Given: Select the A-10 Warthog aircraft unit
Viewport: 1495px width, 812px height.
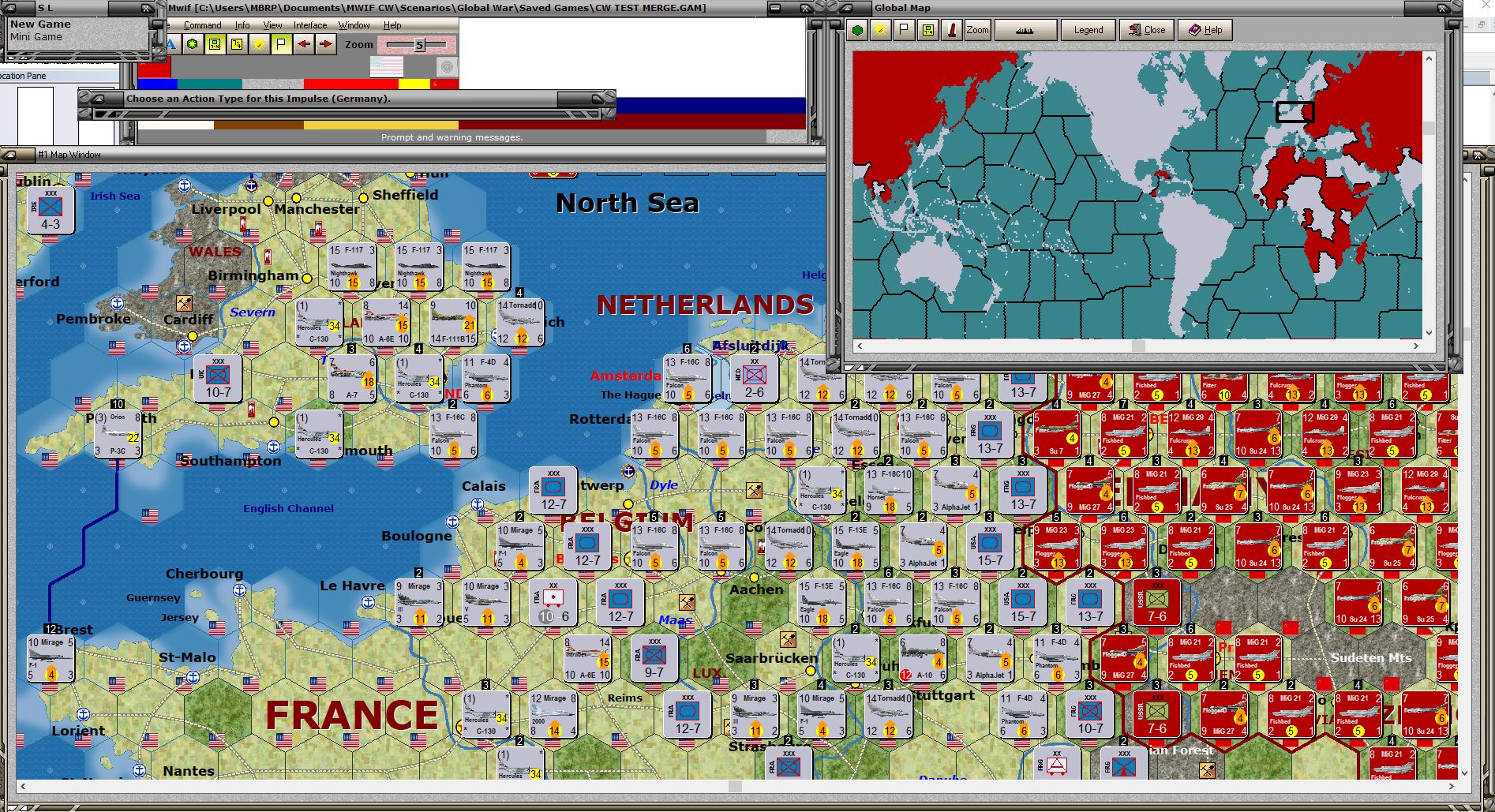Looking at the screenshot, I should pyautogui.click(x=922, y=658).
